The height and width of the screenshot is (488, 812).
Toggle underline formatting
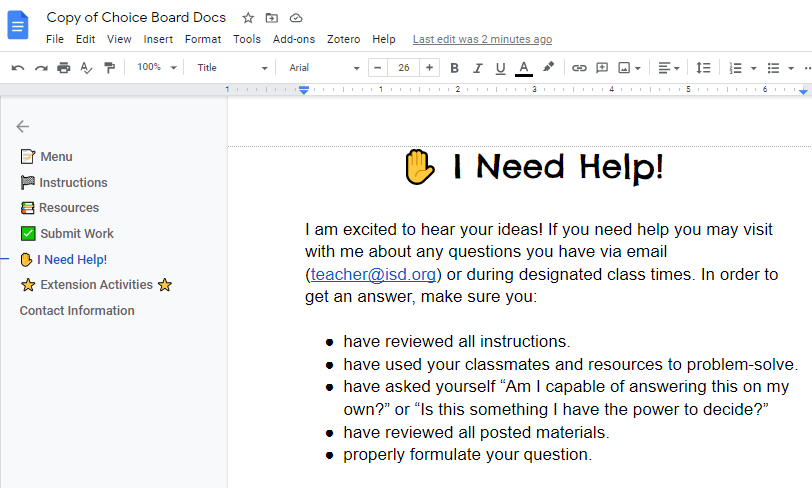(500, 68)
